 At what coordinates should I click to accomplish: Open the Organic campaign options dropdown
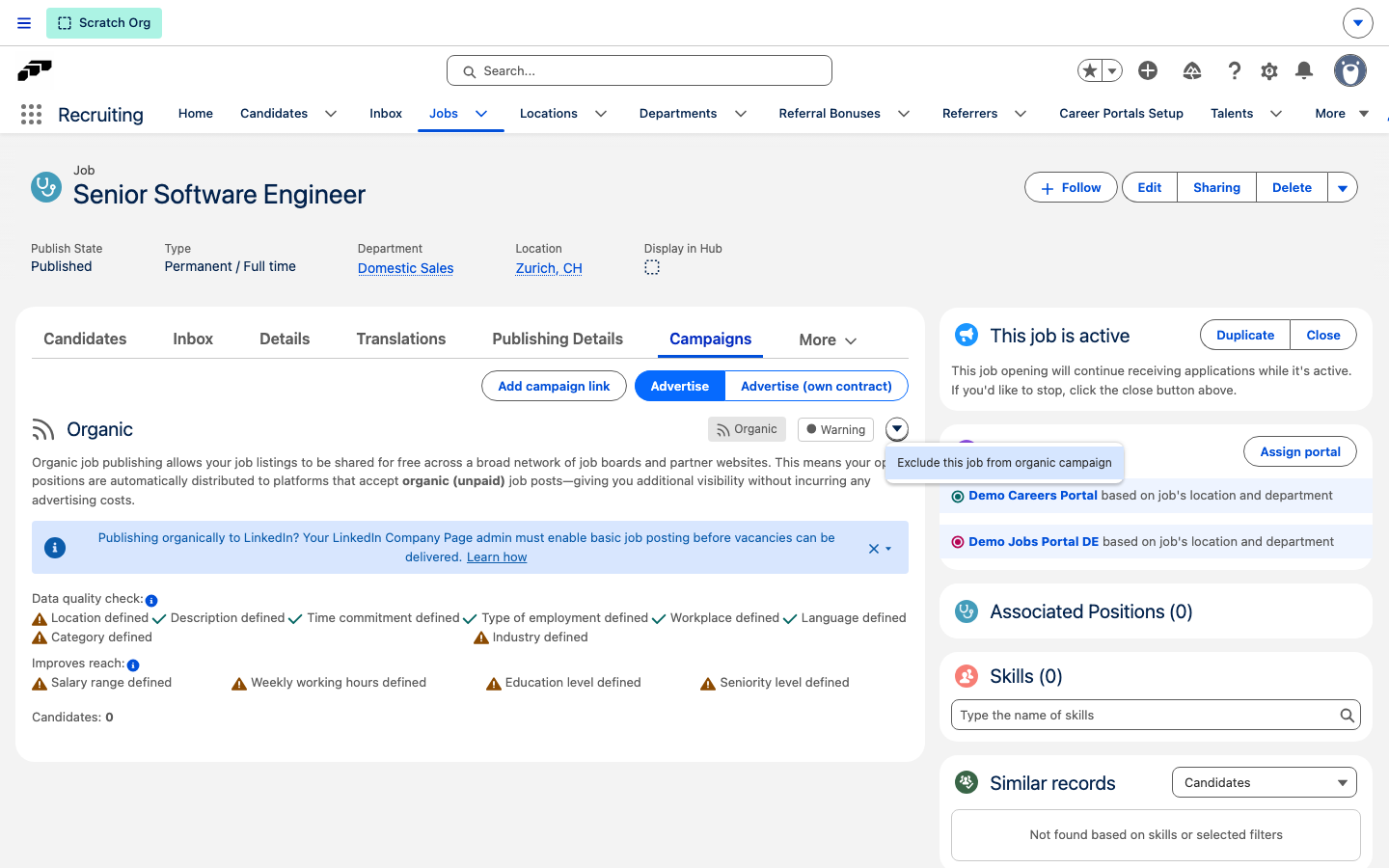click(x=897, y=429)
